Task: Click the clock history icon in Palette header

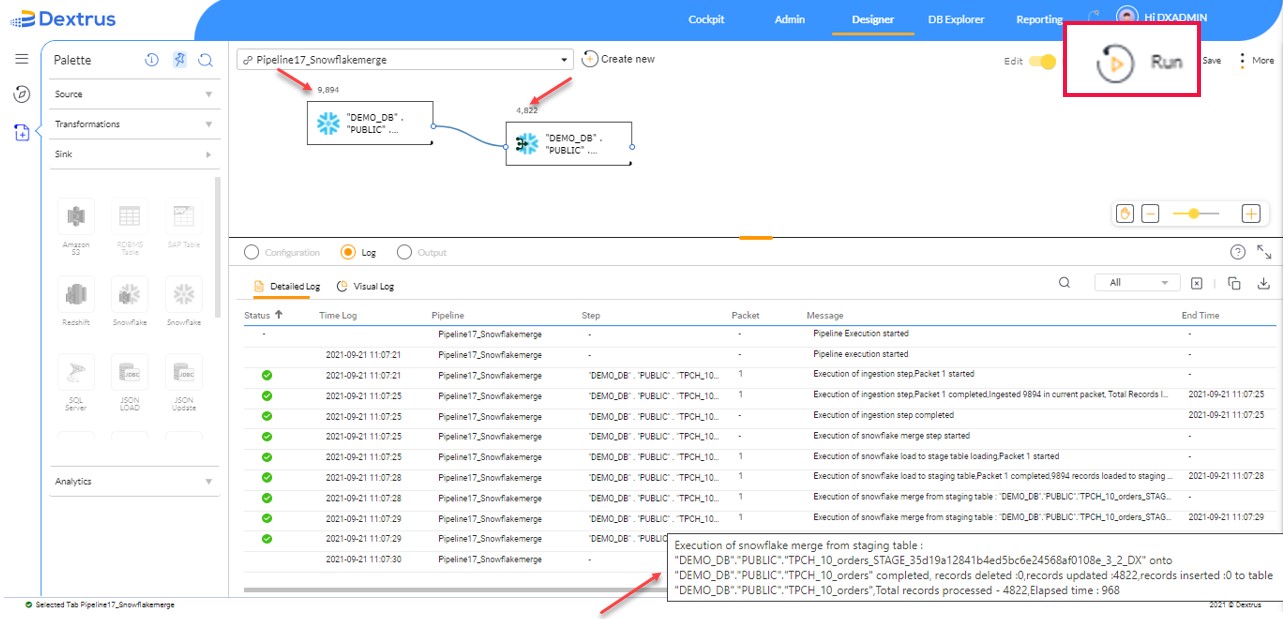Action: coord(152,60)
